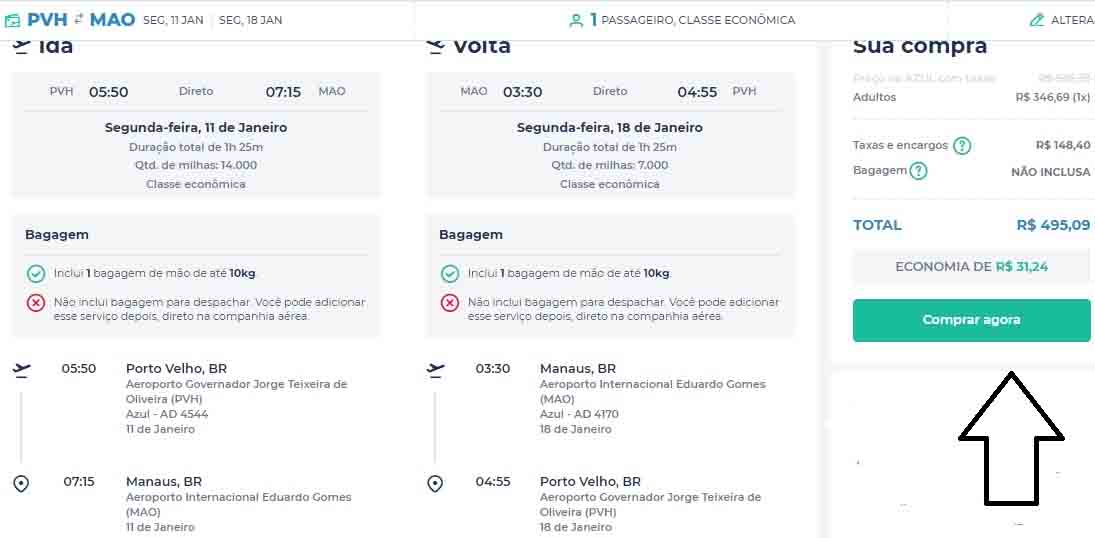Screen dimensions: 1095x538
Task: Click the 1 Passageiro, Classe Econômica selector
Action: [691, 20]
